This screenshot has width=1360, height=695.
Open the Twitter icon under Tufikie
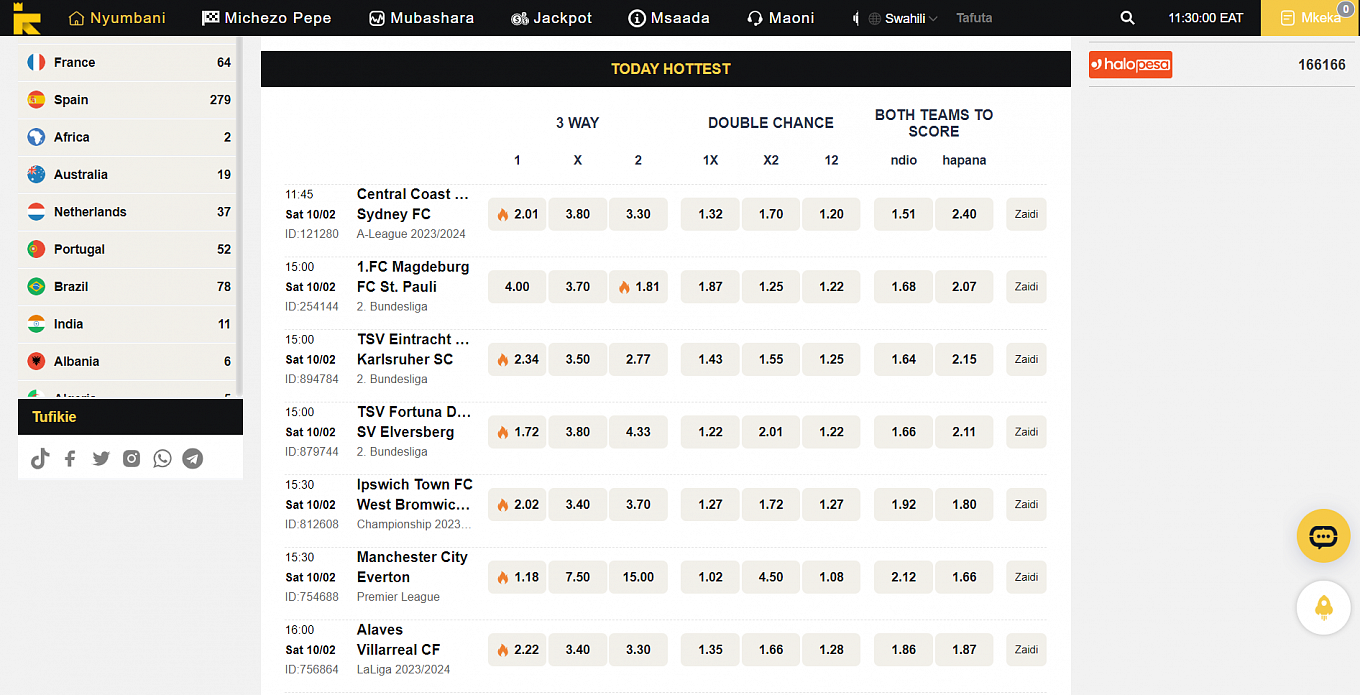pos(101,458)
